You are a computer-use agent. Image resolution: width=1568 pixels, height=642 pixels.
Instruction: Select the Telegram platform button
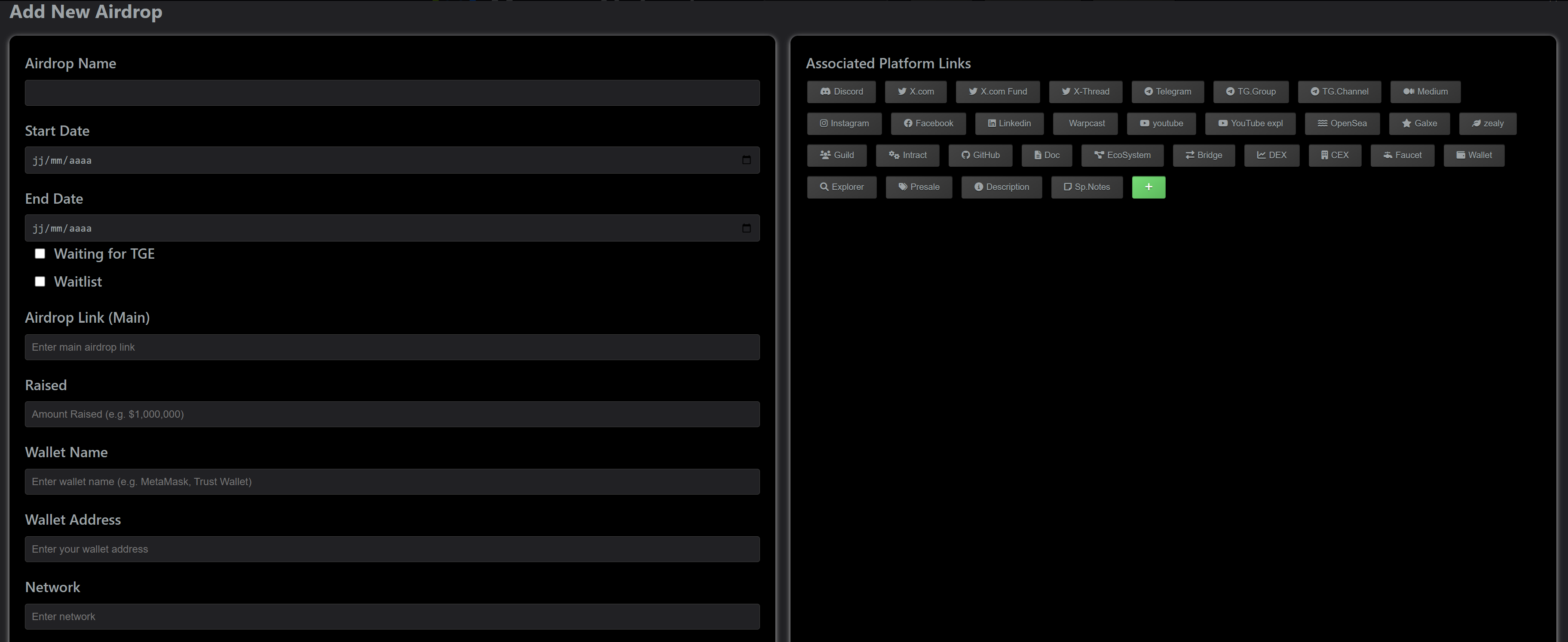[1167, 92]
